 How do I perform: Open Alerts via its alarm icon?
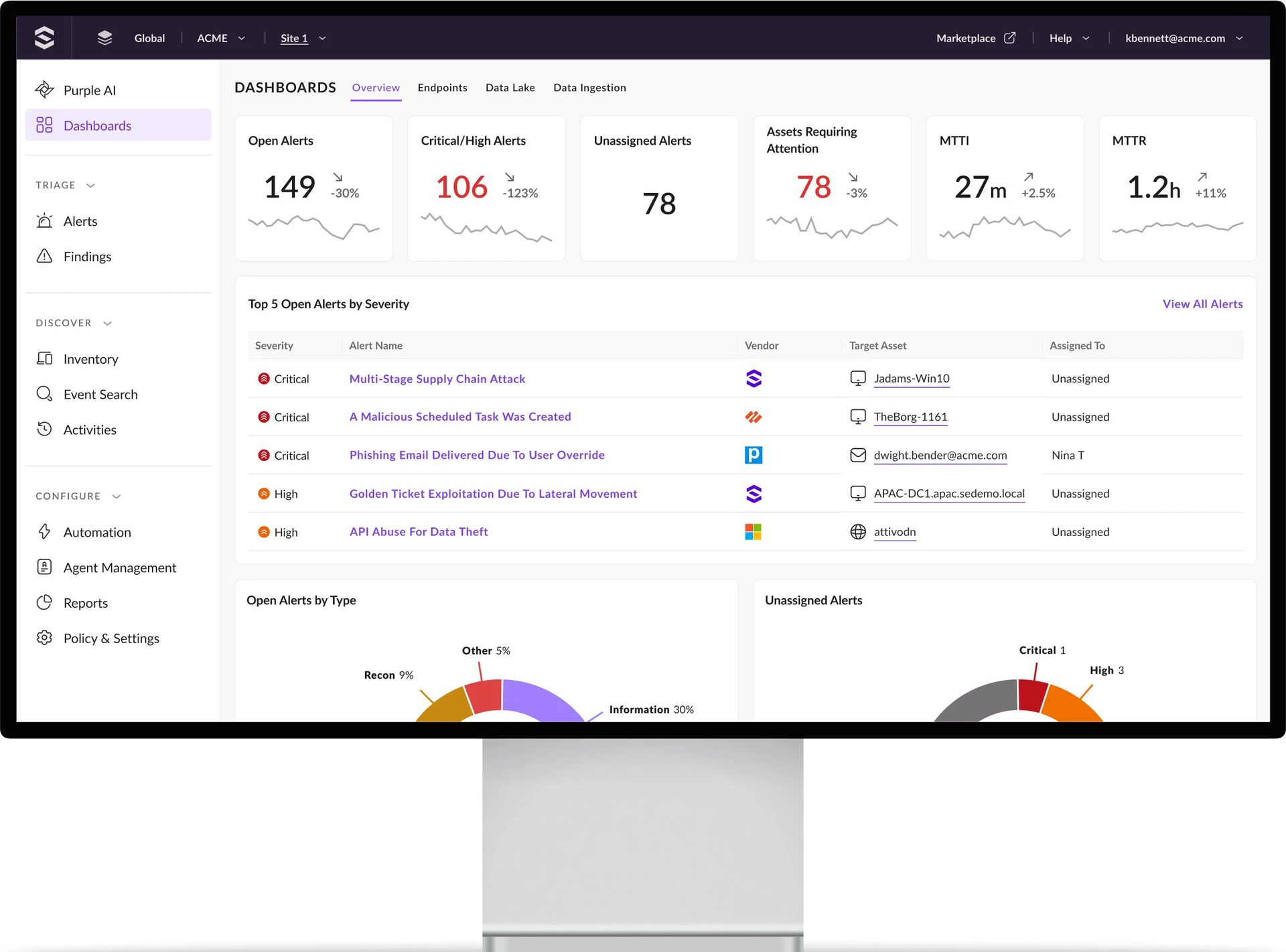click(44, 221)
